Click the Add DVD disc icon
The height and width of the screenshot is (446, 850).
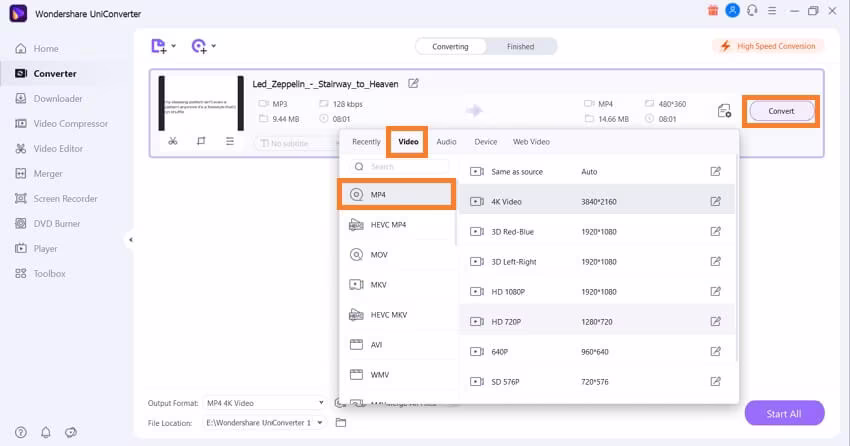(x=199, y=46)
